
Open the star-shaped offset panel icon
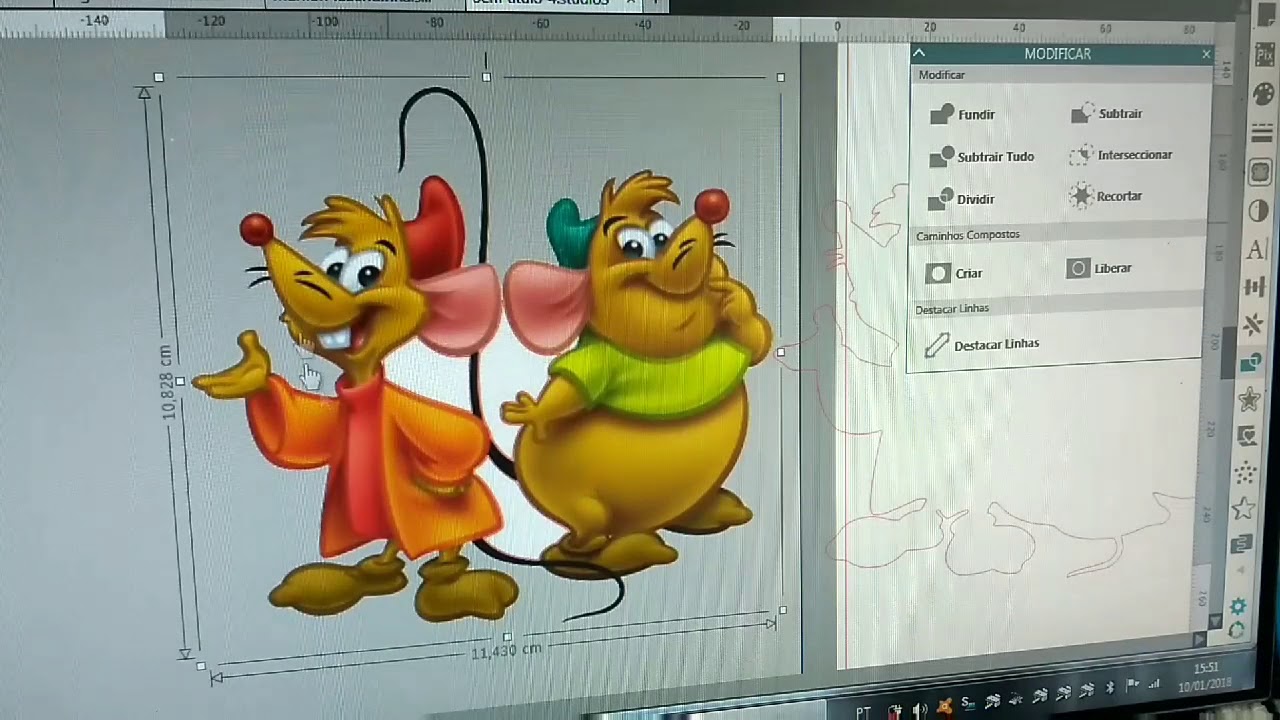coord(1249,400)
